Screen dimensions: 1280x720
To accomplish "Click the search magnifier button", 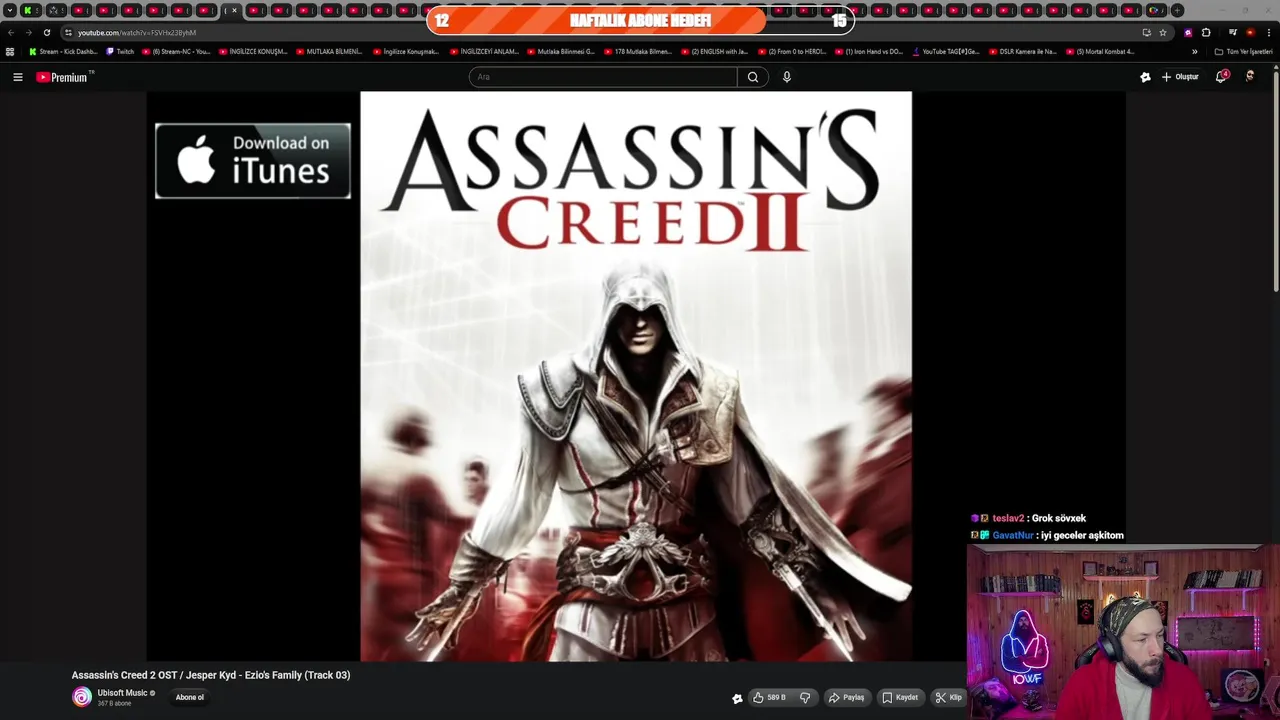I will coord(753,77).
